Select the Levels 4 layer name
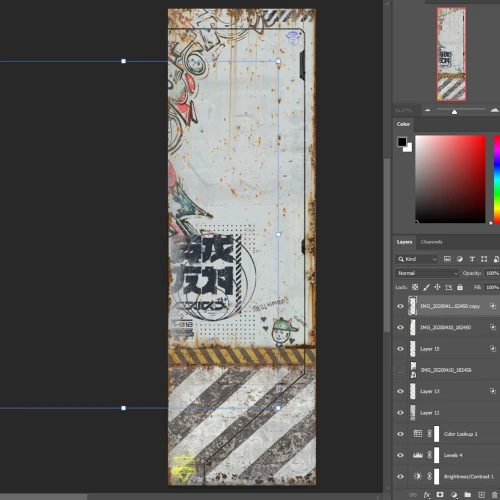Image resolution: width=500 pixels, height=500 pixels. (x=453, y=455)
